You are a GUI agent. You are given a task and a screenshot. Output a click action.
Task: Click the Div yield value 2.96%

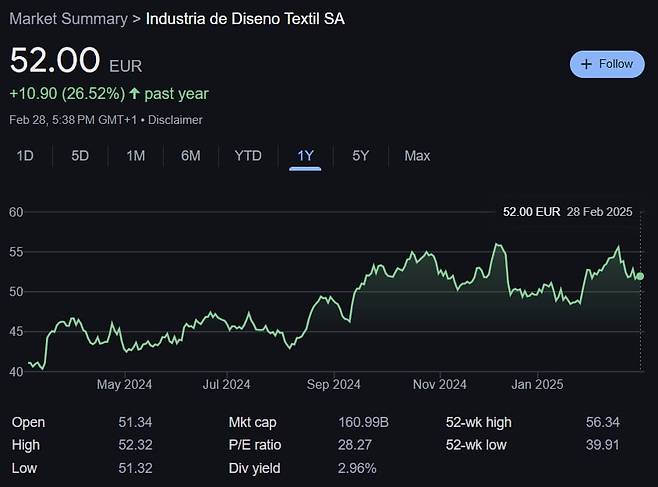pyautogui.click(x=358, y=468)
